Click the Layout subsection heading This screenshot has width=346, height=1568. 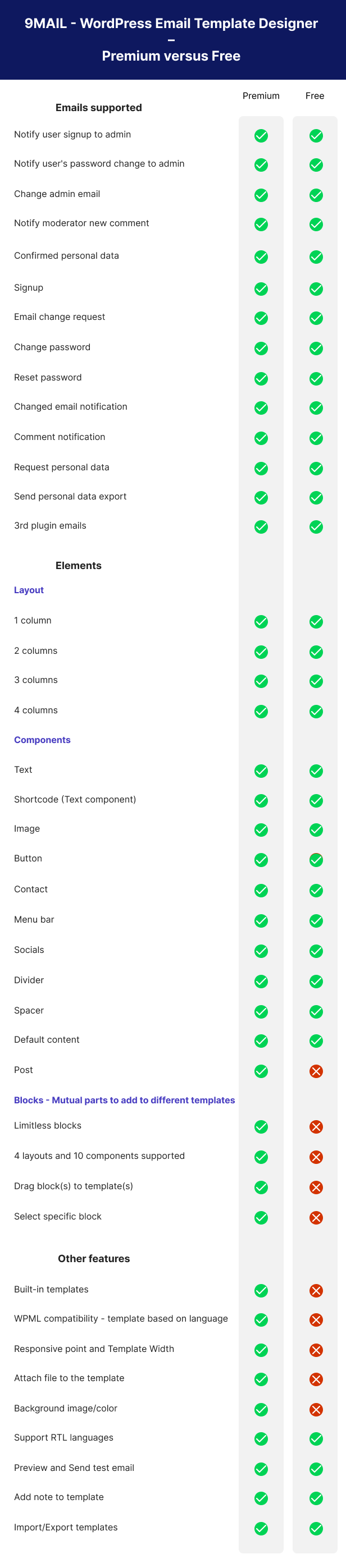pos(29,590)
